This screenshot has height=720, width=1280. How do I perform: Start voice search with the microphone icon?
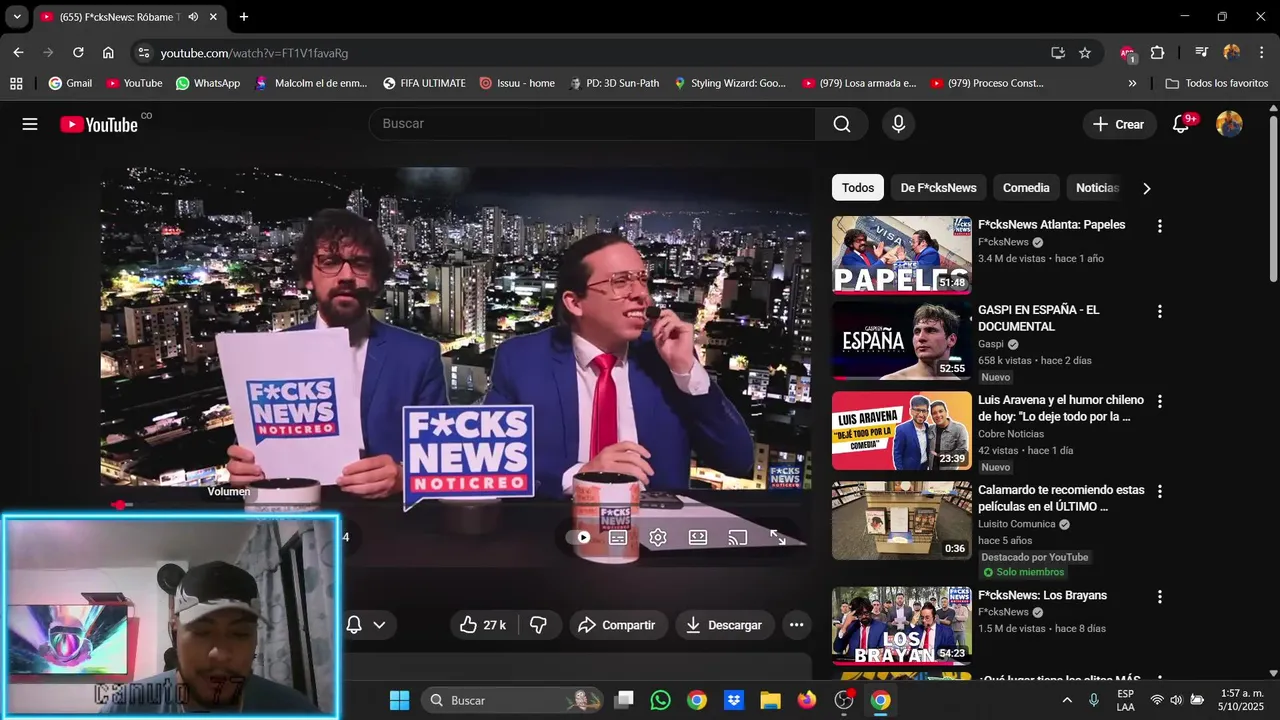click(898, 124)
